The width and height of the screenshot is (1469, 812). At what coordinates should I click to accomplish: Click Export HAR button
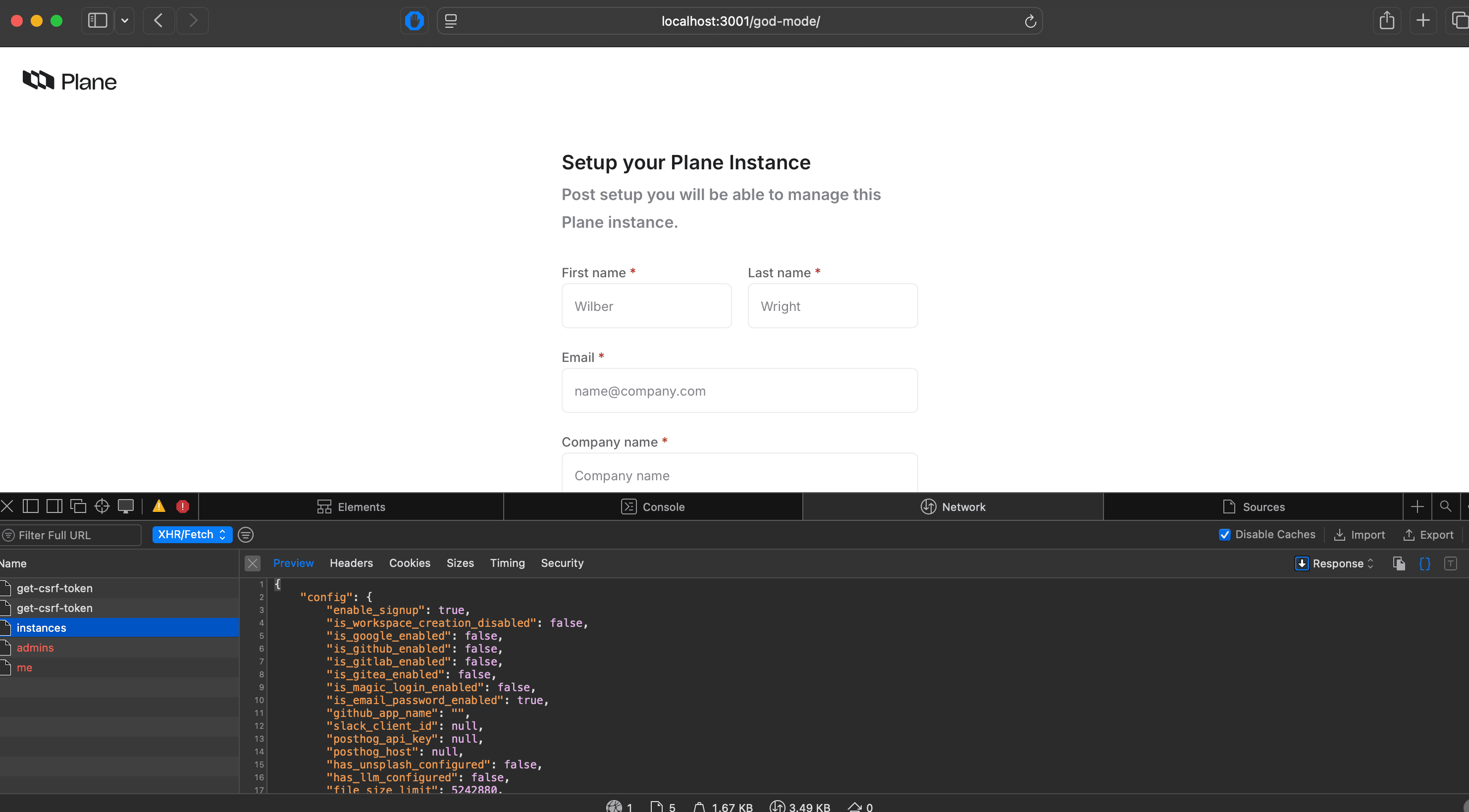1428,534
